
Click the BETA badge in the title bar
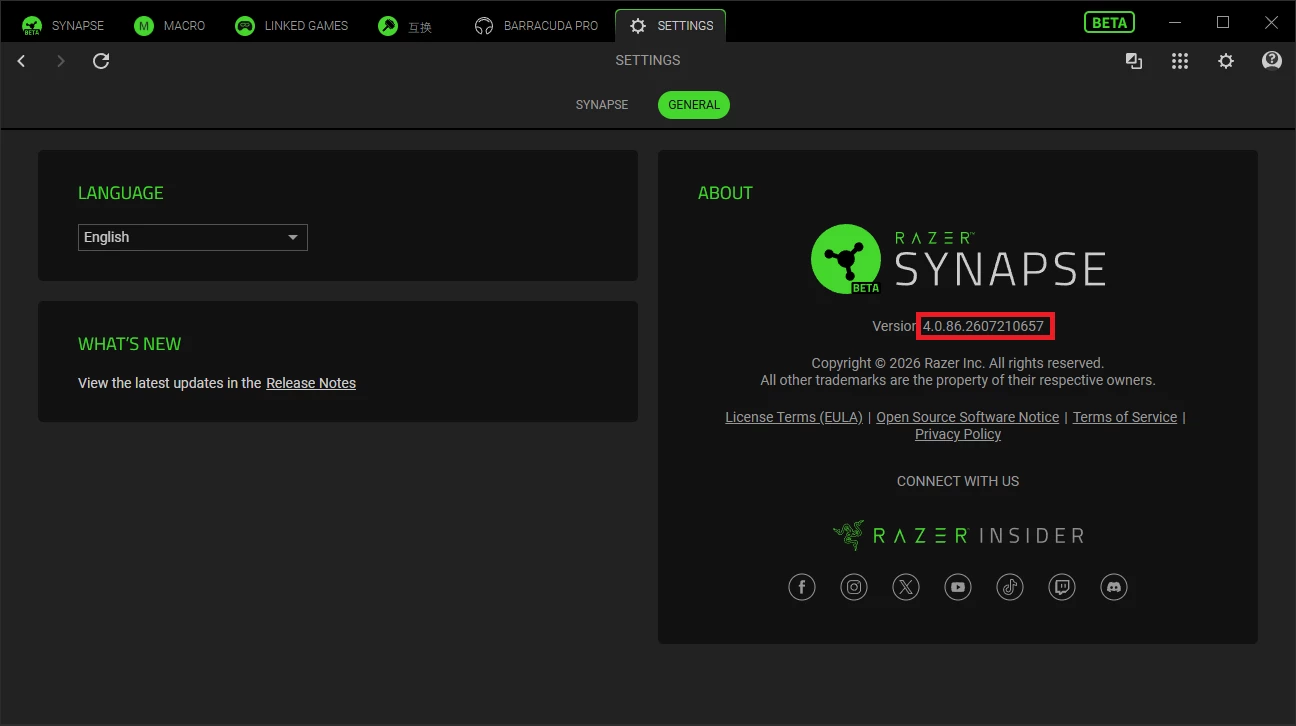point(1109,22)
